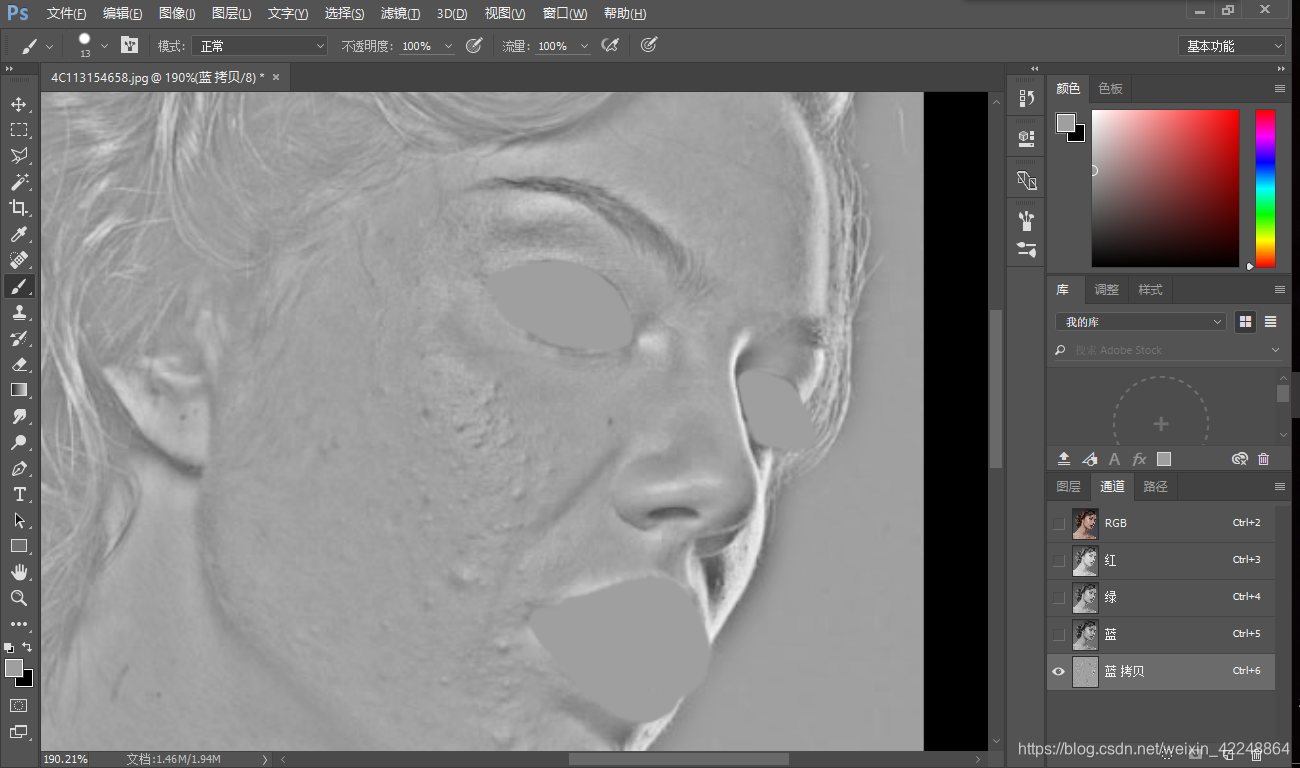Select the Rectangular Marquee tool
Viewport: 1300px width, 768px height.
click(x=19, y=130)
